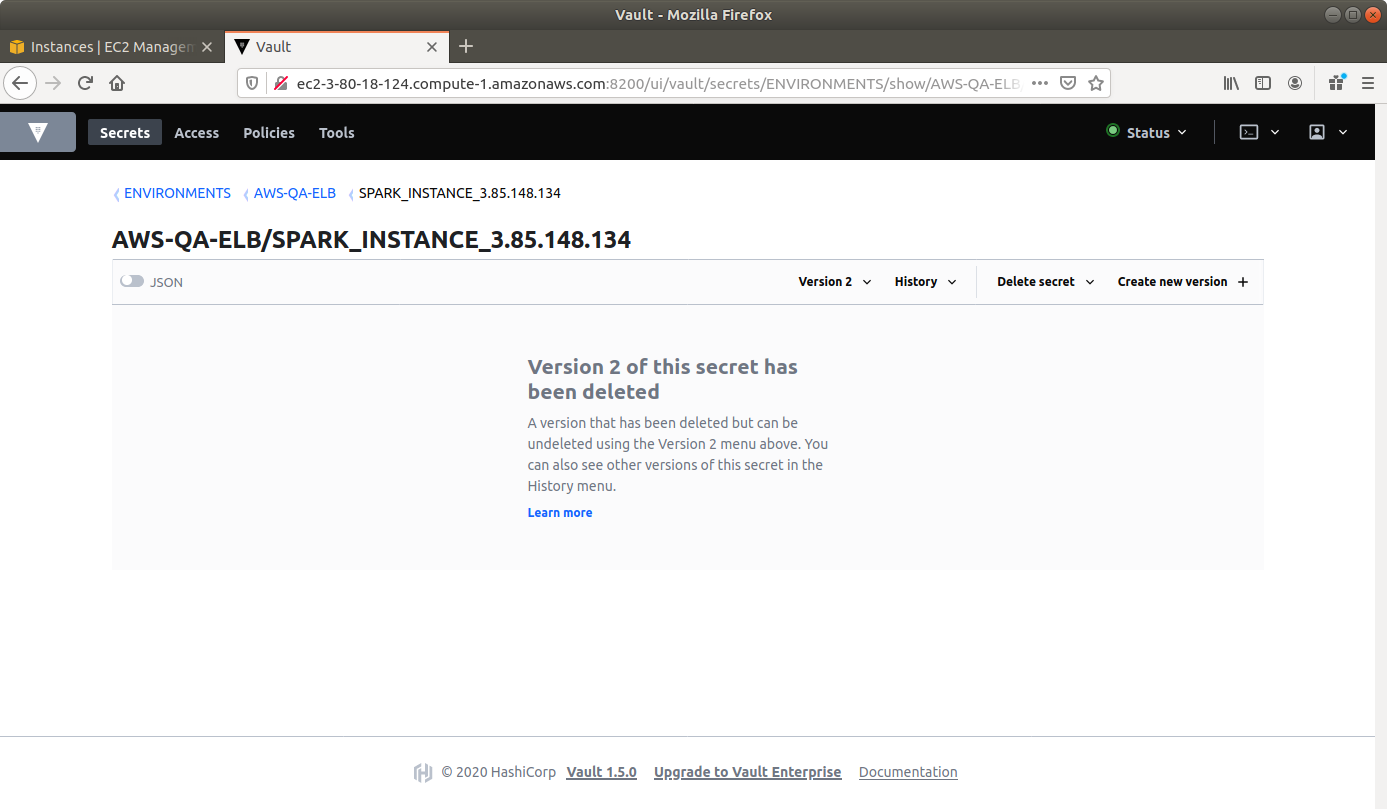Expand the Status dropdown
The width and height of the screenshot is (1387, 809).
(1147, 132)
